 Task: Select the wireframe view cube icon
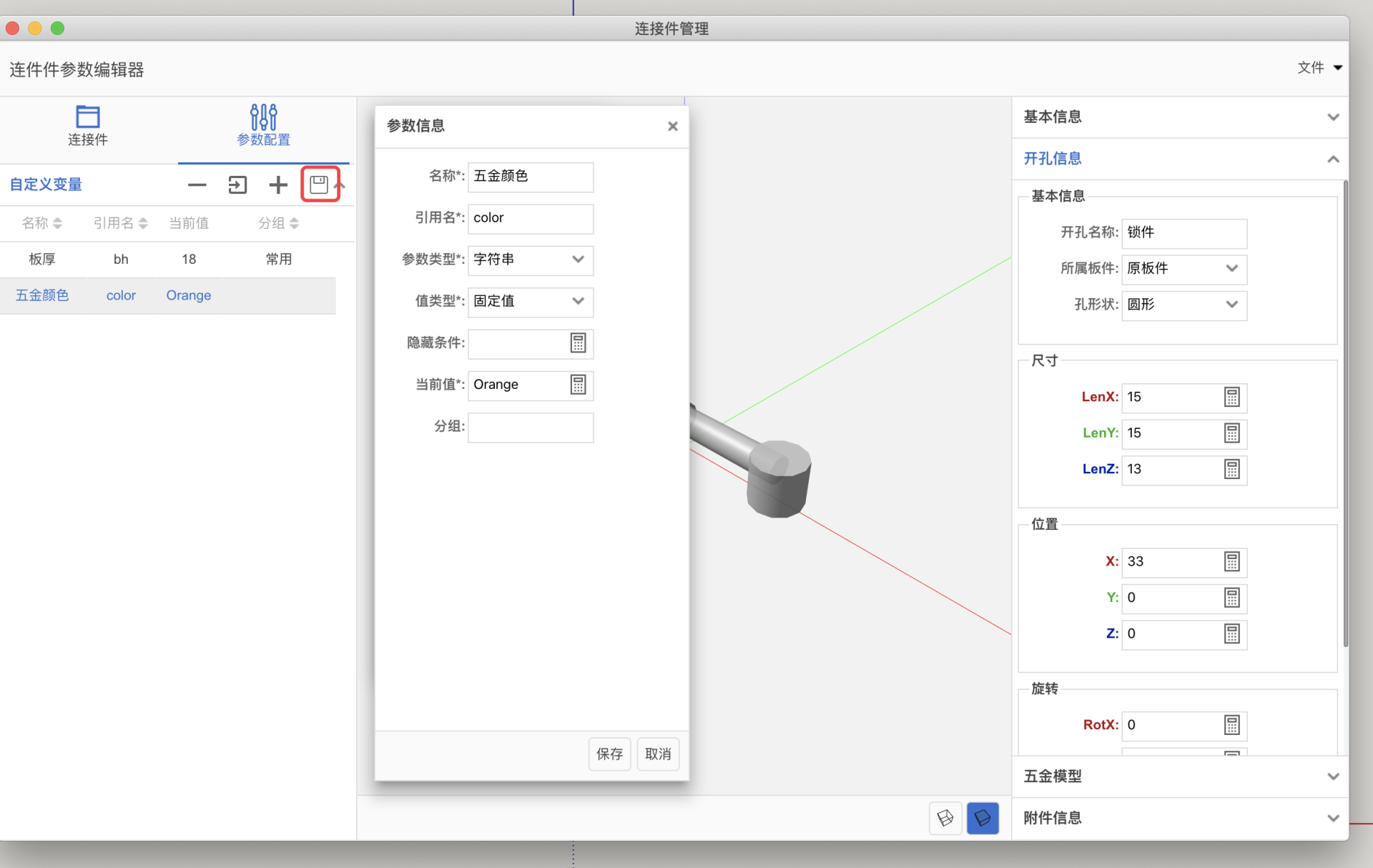pyautogui.click(x=945, y=818)
